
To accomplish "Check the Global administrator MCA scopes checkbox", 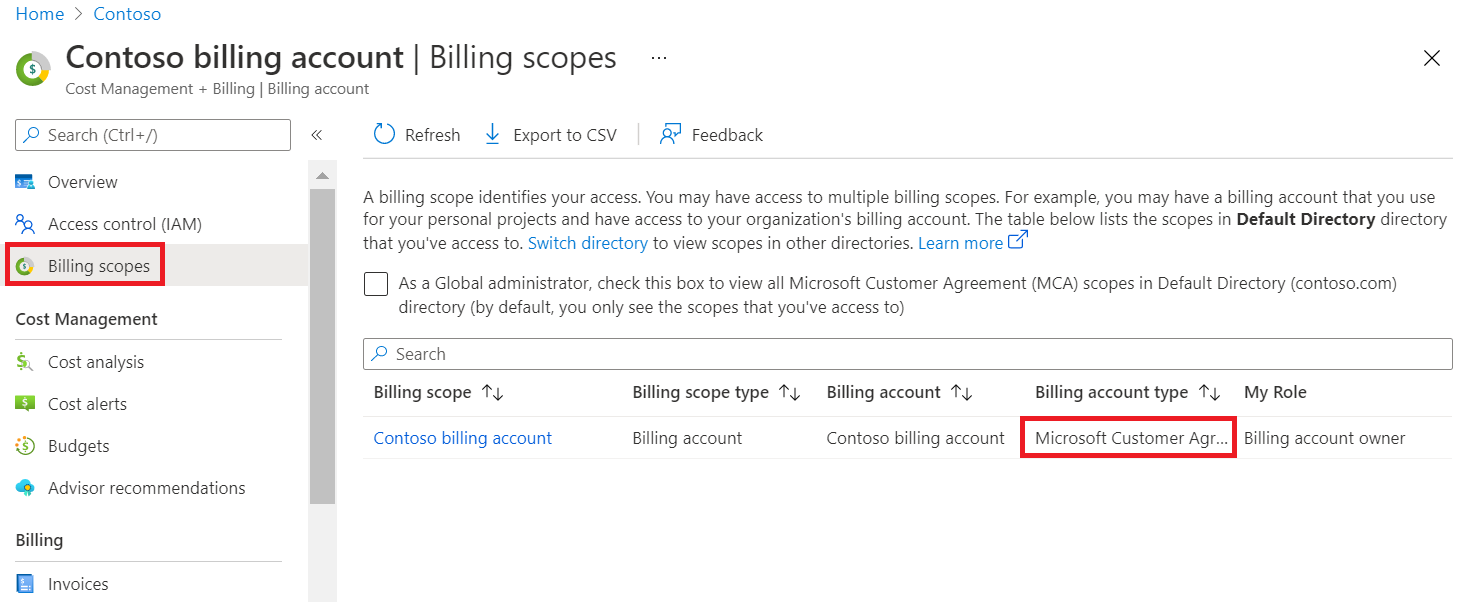I will (376, 284).
